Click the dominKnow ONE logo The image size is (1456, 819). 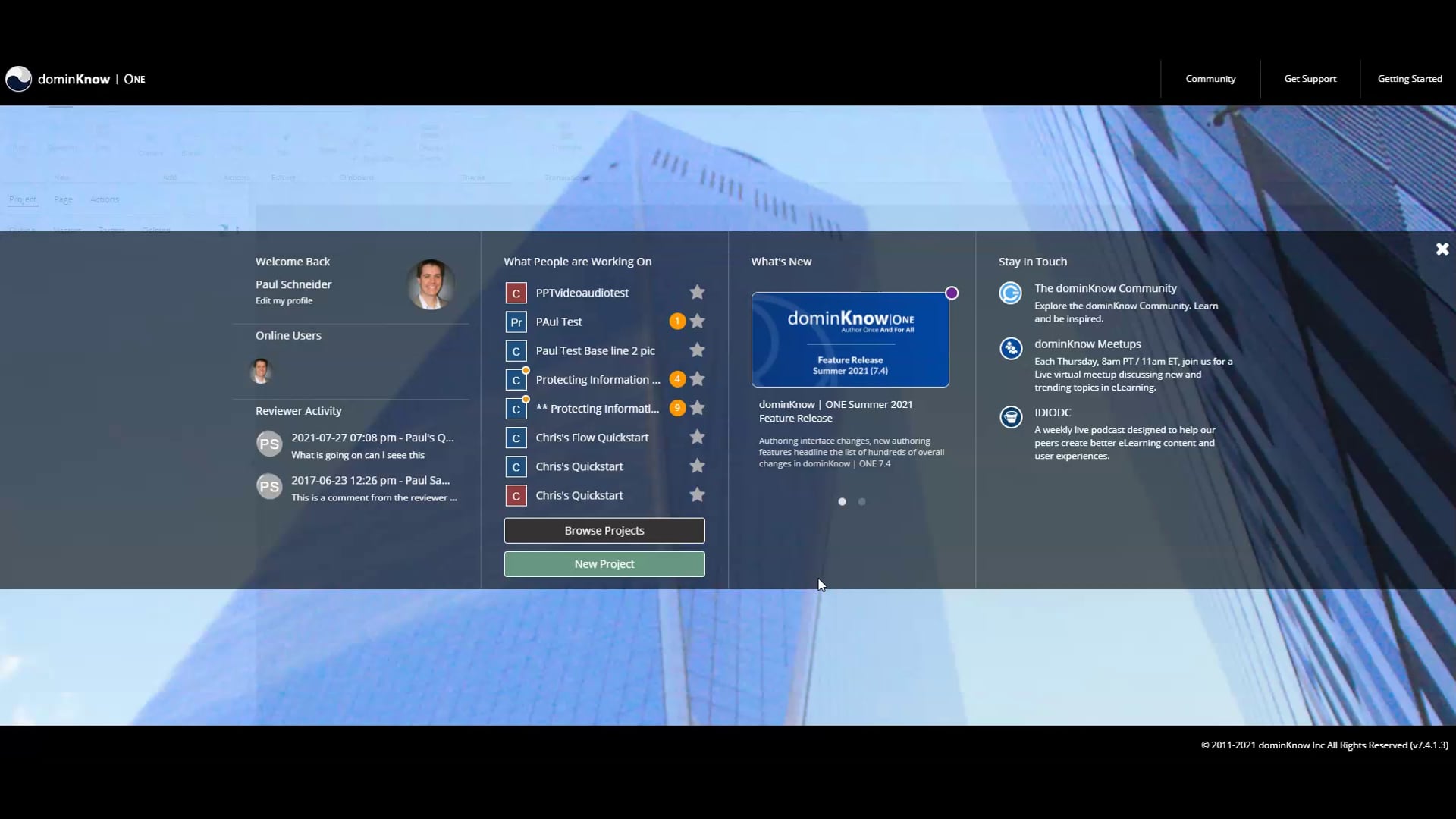pos(75,79)
